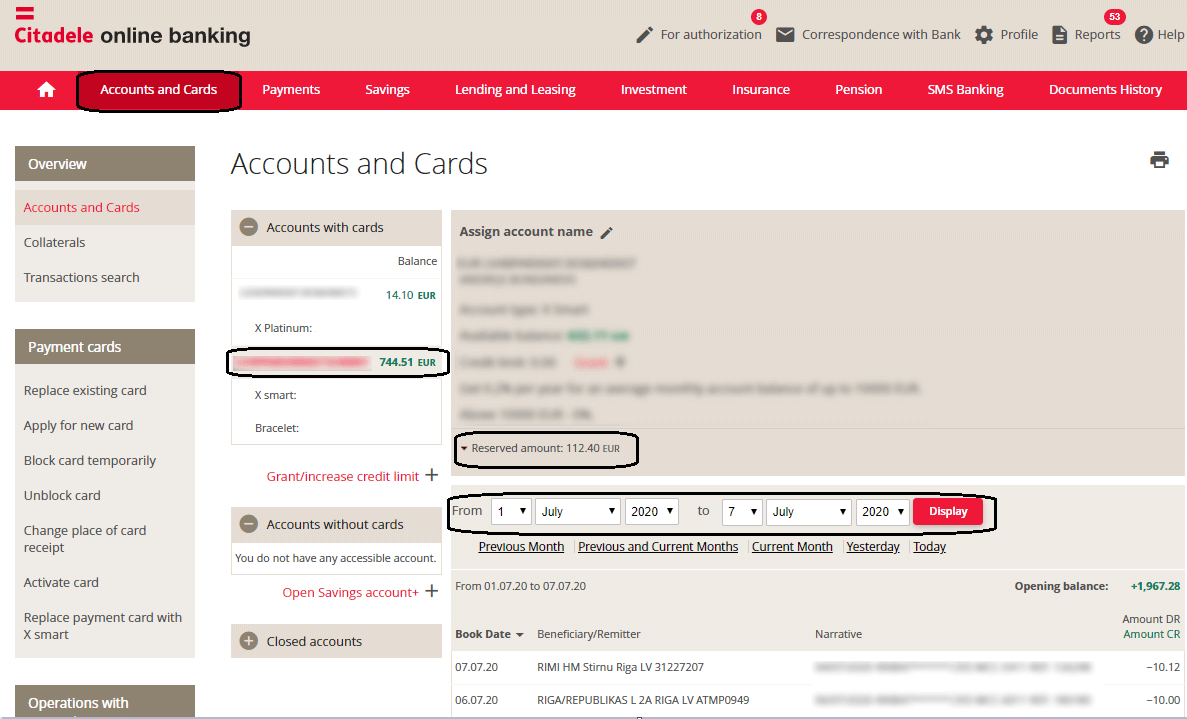Click the Payment cards sidebar header
1187x719 pixels.
coord(105,347)
